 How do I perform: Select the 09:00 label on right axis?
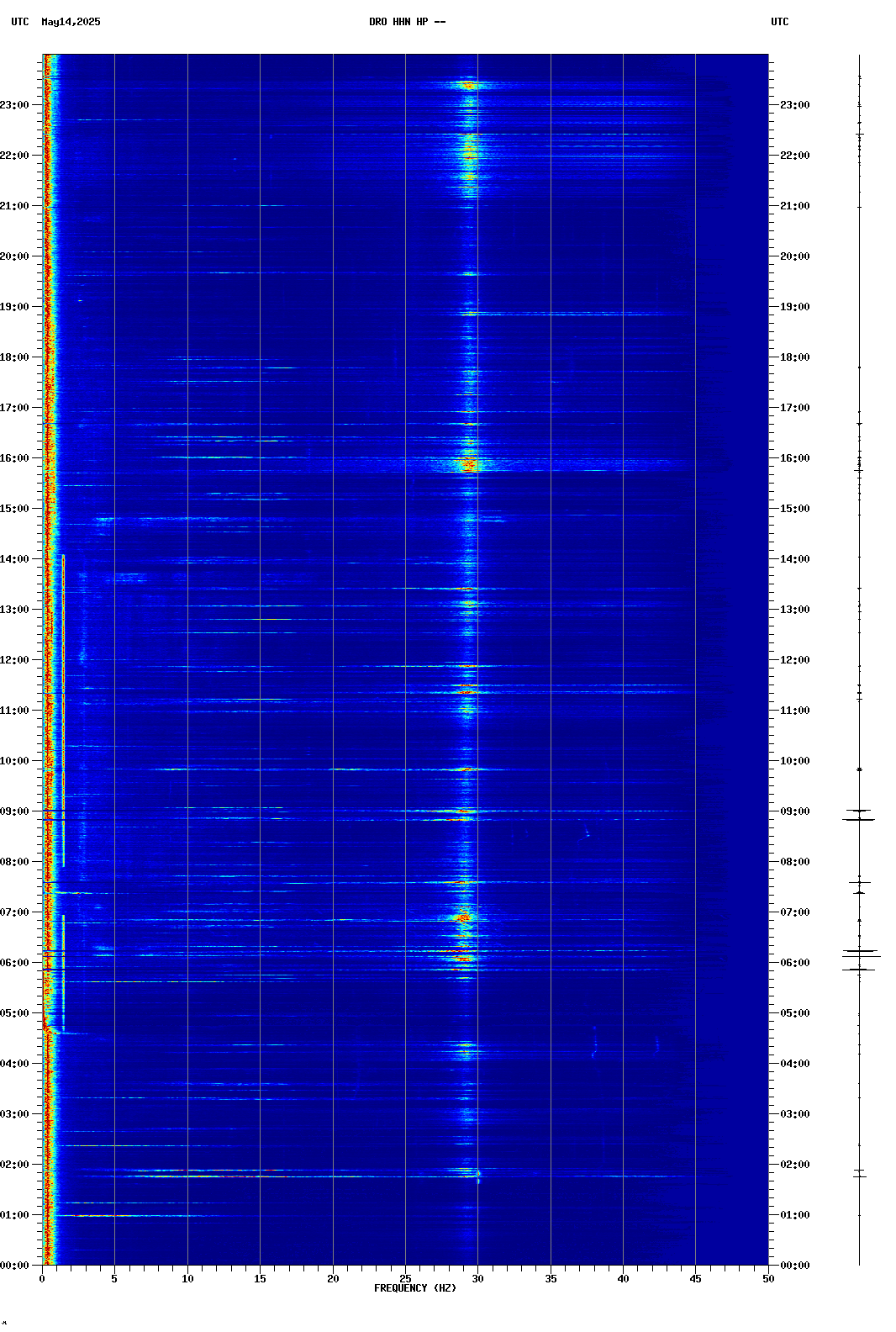coord(794,811)
